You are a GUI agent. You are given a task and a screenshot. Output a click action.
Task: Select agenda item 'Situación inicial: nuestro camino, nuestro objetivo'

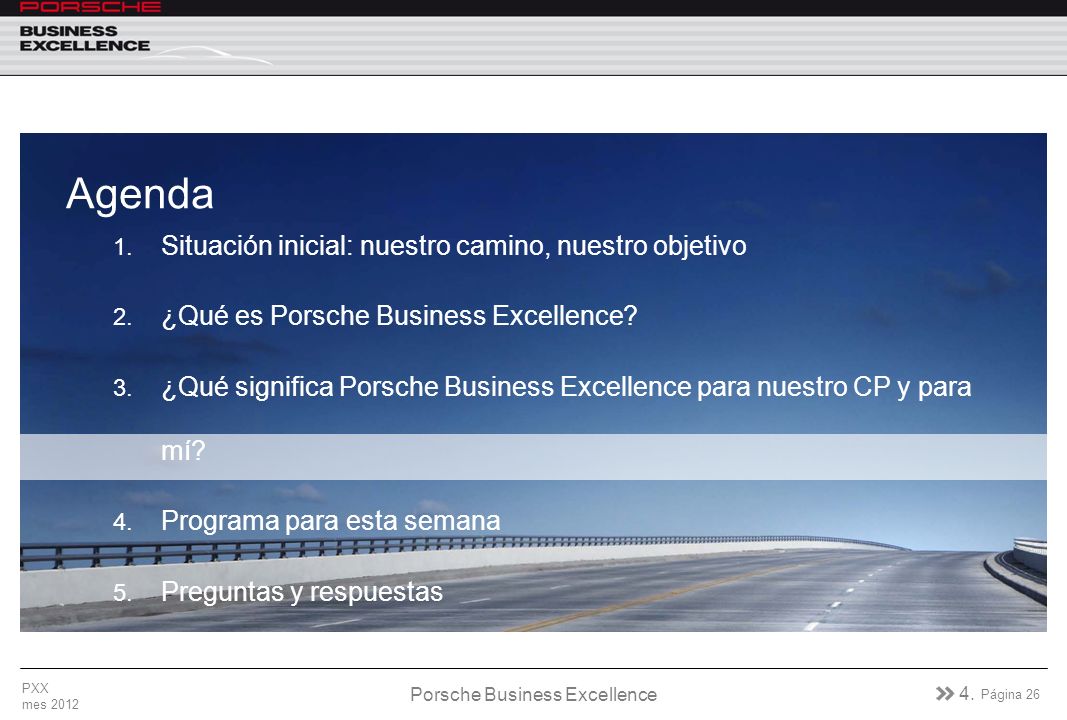pos(454,246)
